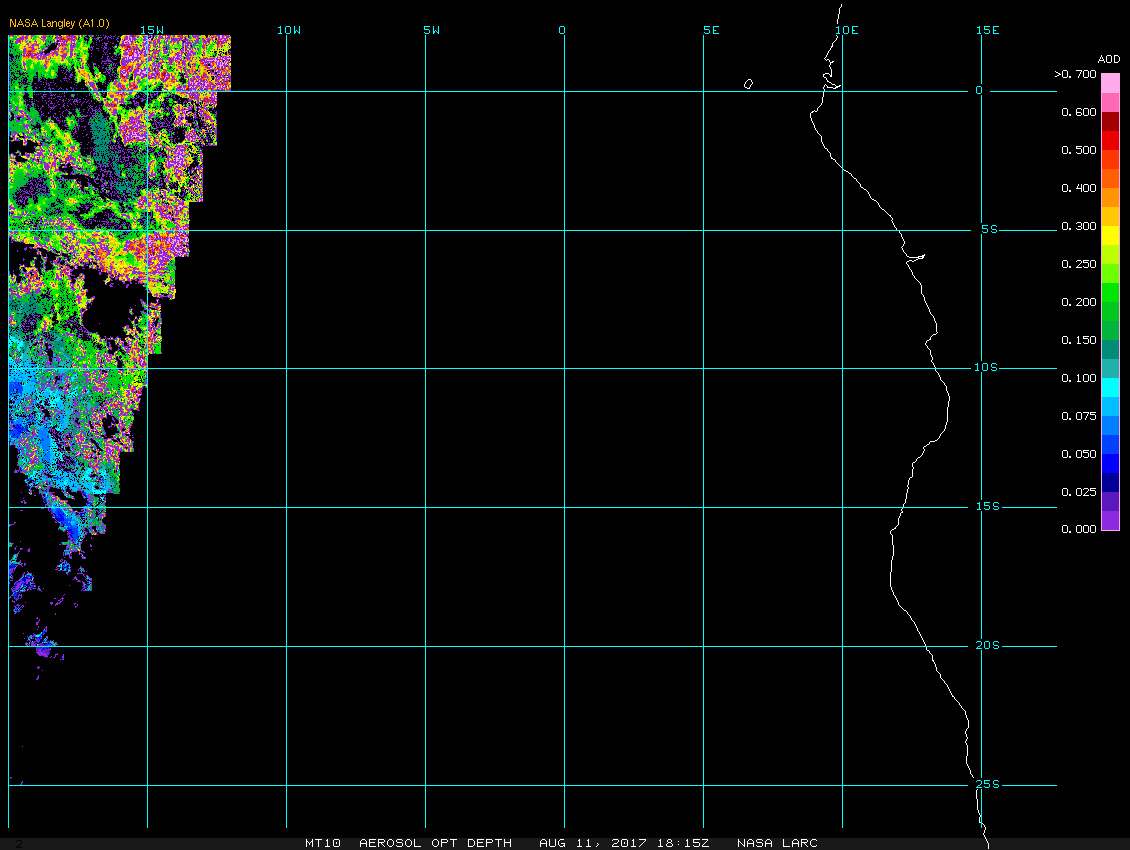The image size is (1130, 850).
Task: Click the AEROSOL OPT DEPTH caption
Action: coord(435,843)
